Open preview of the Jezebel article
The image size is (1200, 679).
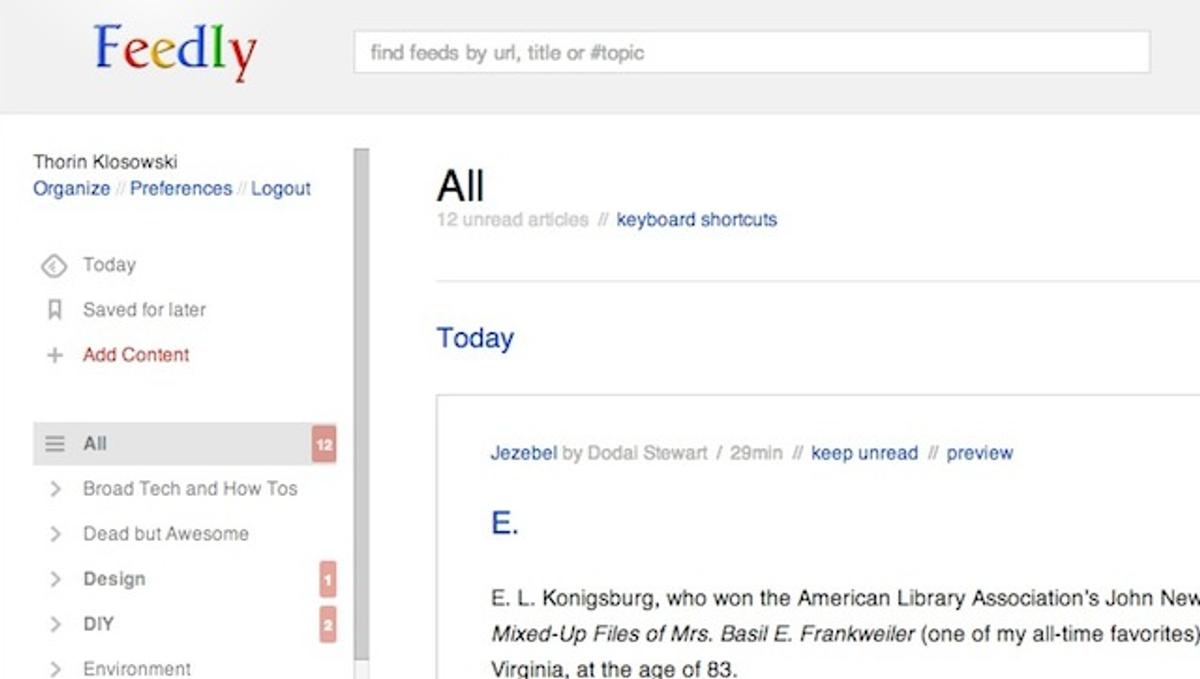click(x=980, y=453)
